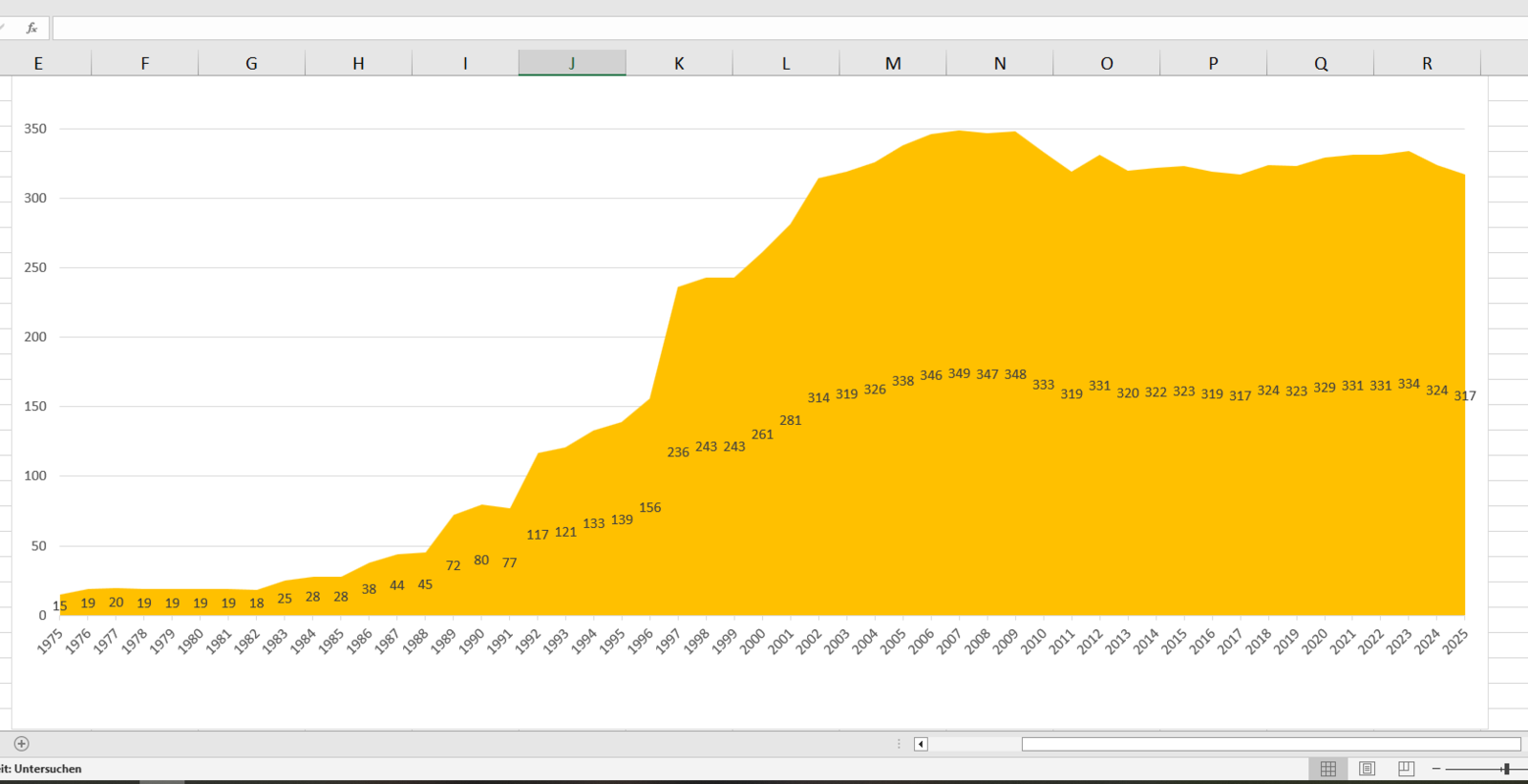The height and width of the screenshot is (784, 1528).
Task: Select column M header
Action: pos(893,63)
